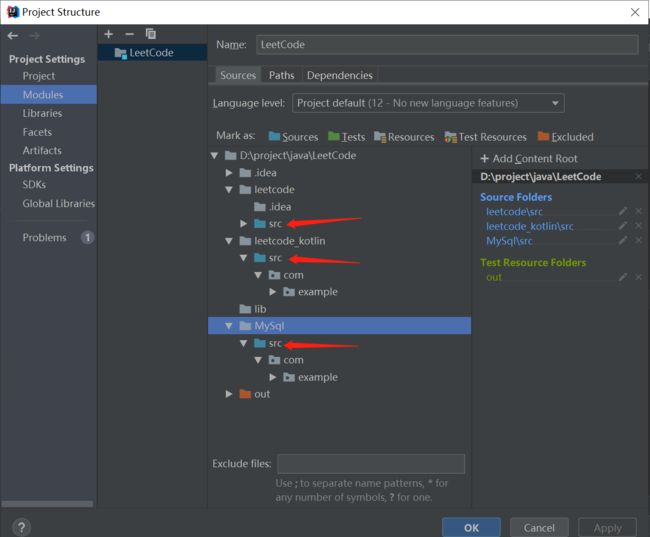Viewport: 650px width, 537px height.
Task: Remove the D:\project\java\LeetCode content root
Action: pyautogui.click(x=639, y=177)
